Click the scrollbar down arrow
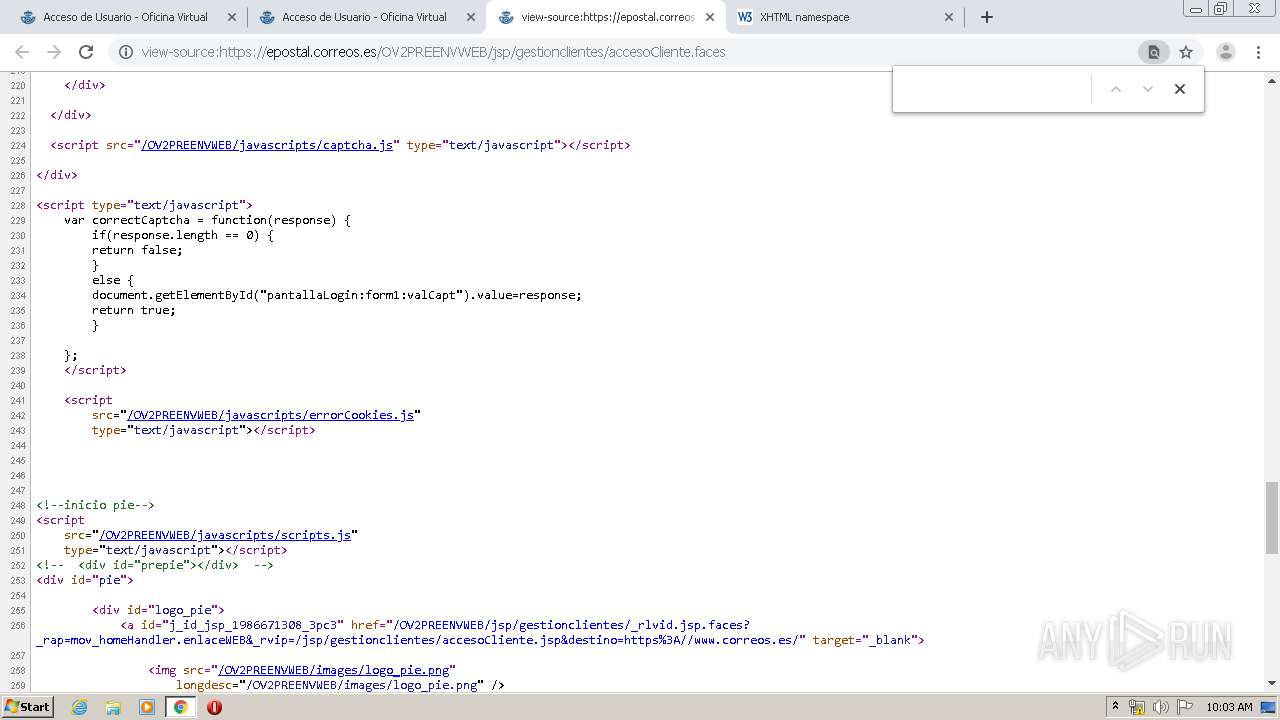Viewport: 1280px width, 720px height. [1272, 683]
